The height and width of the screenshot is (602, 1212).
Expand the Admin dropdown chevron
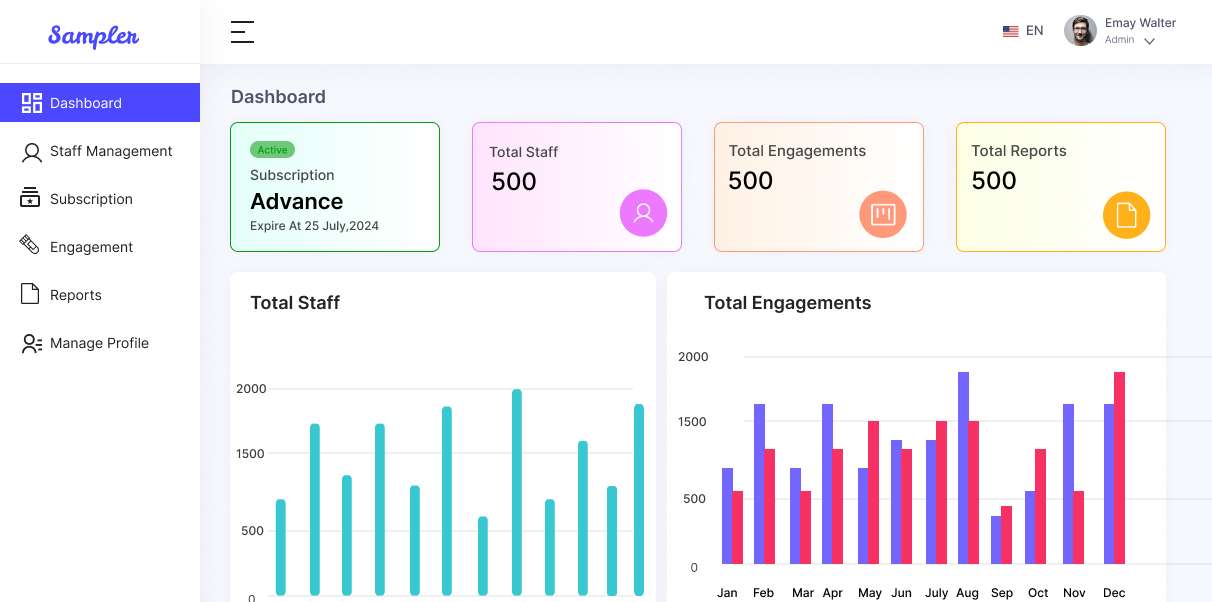tap(1149, 42)
